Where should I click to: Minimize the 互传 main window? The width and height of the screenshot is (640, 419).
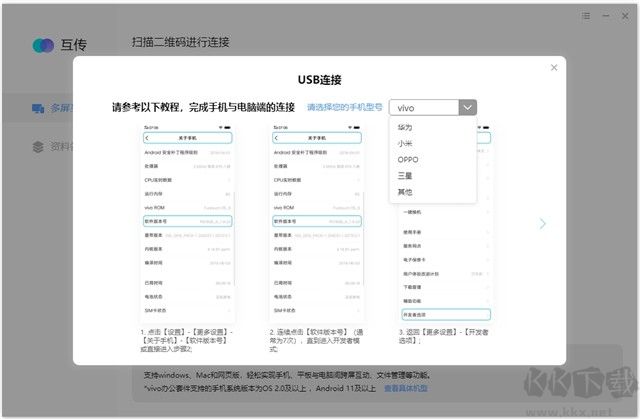pos(606,16)
